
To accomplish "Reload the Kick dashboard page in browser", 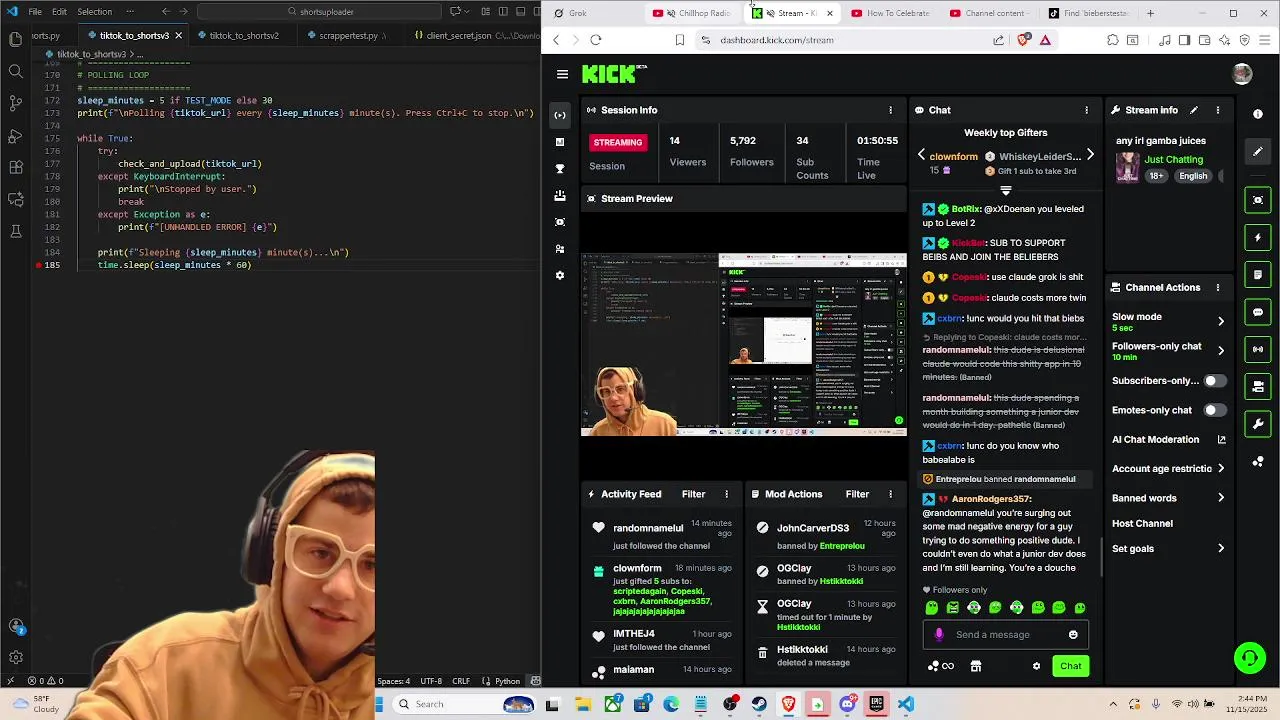I will [x=596, y=40].
